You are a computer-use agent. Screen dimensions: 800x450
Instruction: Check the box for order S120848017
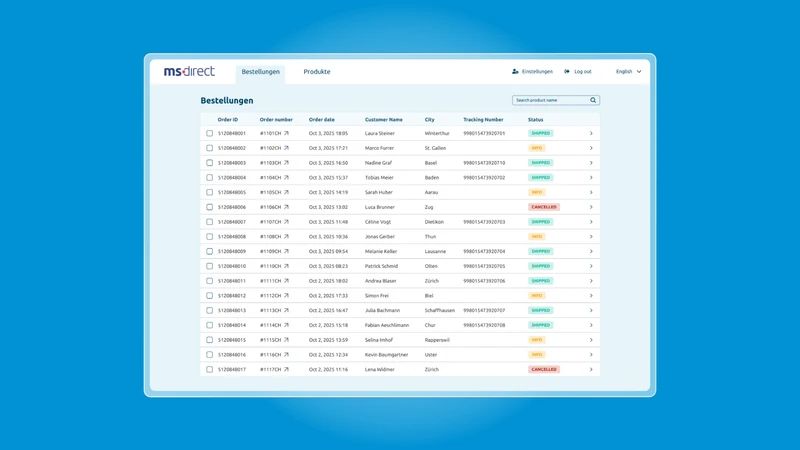(x=210, y=369)
